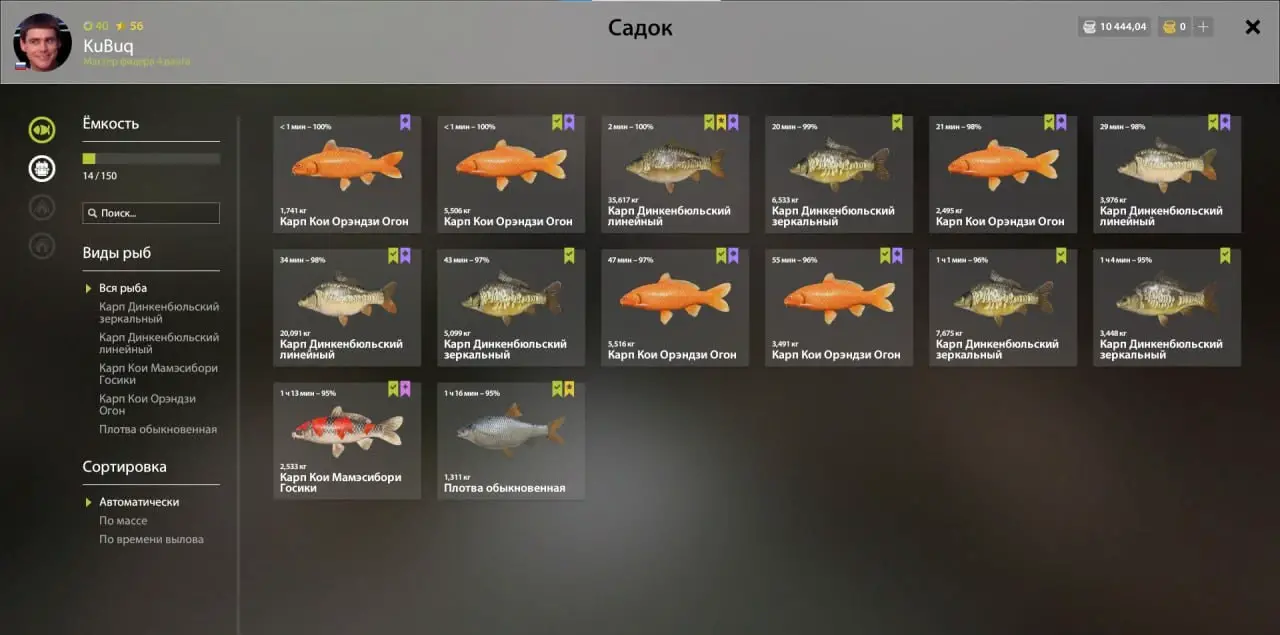
Task: Click the silver coins balance icon
Action: pos(1090,27)
